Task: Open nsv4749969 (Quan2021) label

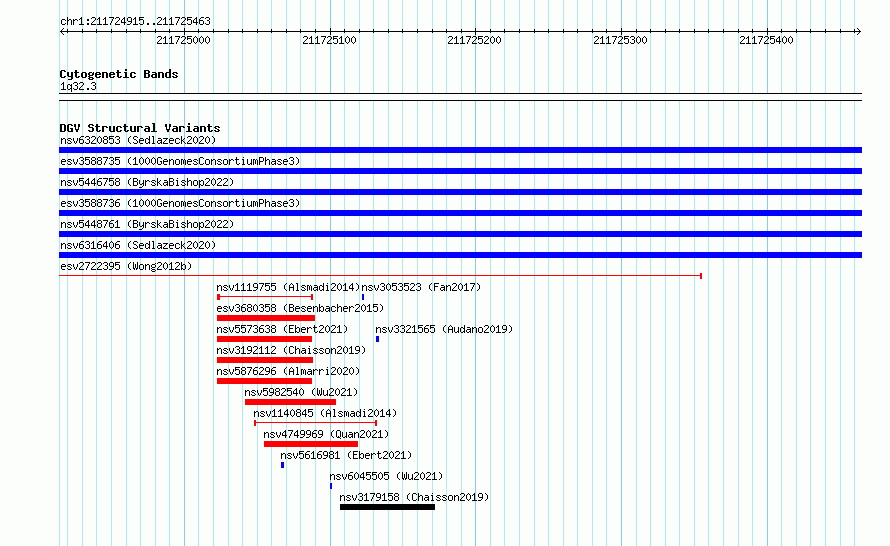Action: (326, 434)
